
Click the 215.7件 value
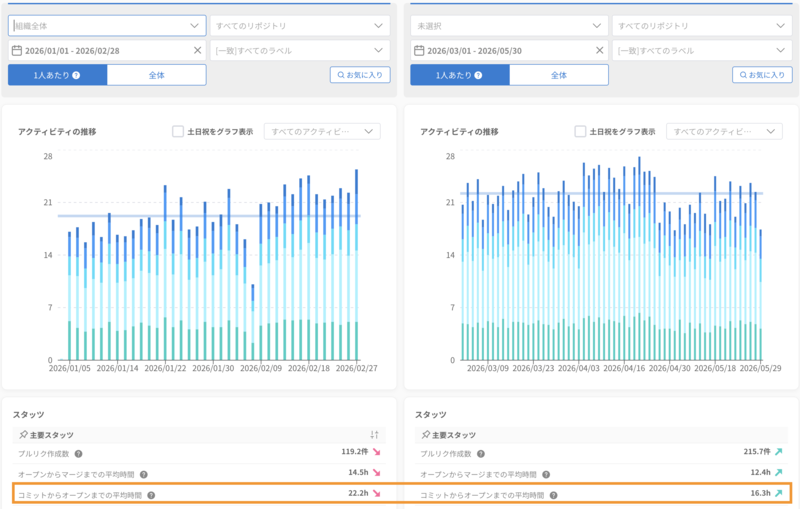(757, 451)
